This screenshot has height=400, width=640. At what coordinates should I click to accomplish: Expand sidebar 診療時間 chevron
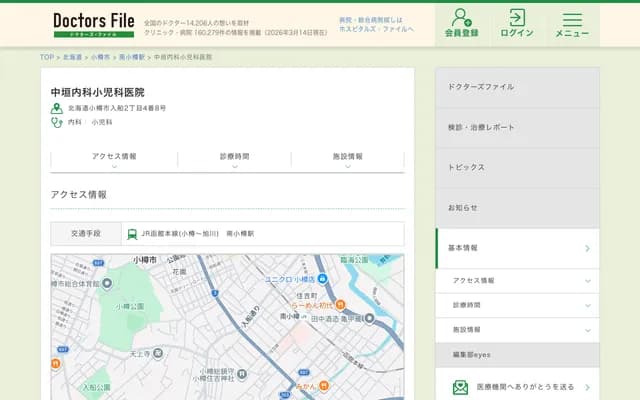tap(587, 305)
